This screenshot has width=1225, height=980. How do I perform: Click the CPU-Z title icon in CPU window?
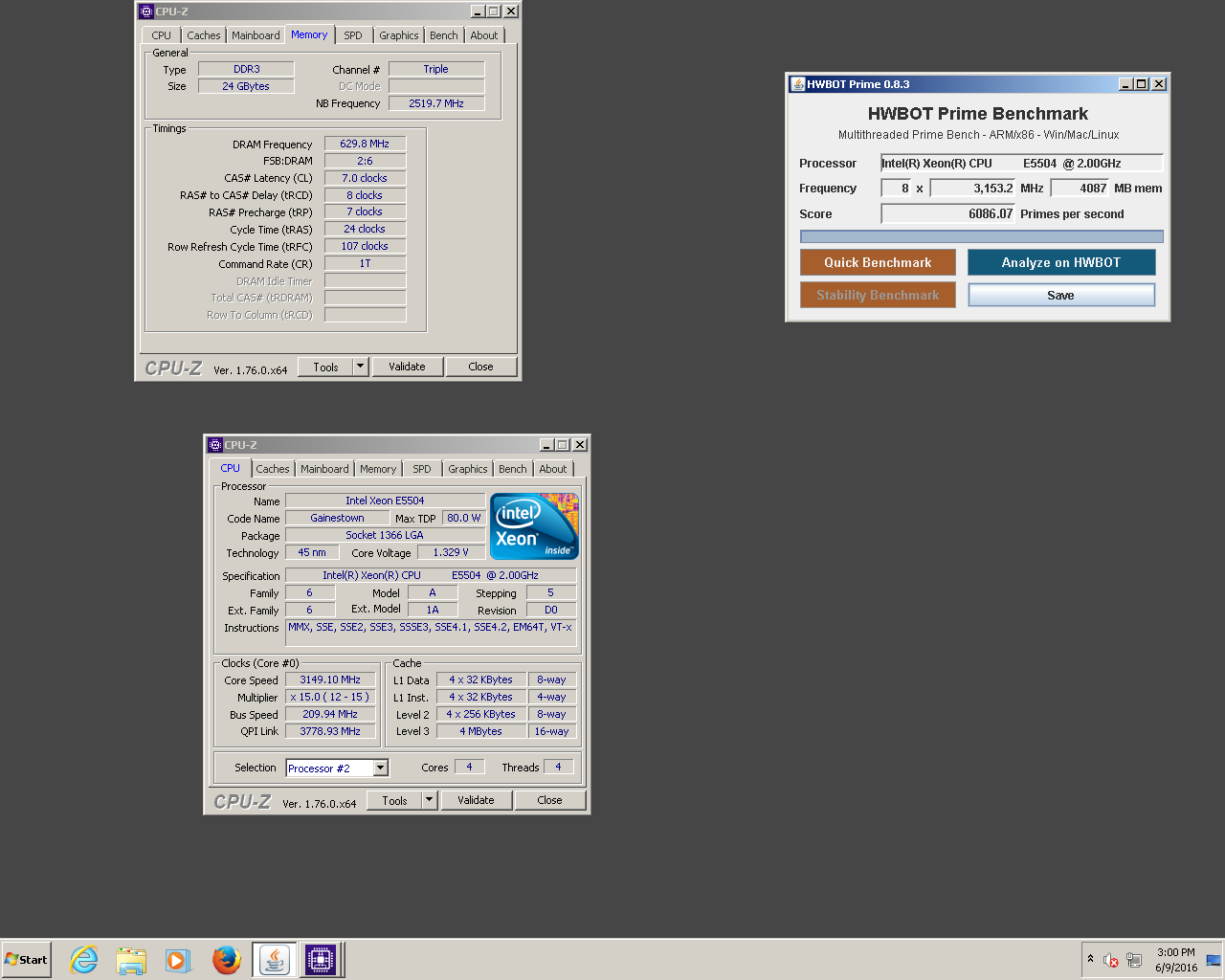pos(215,445)
